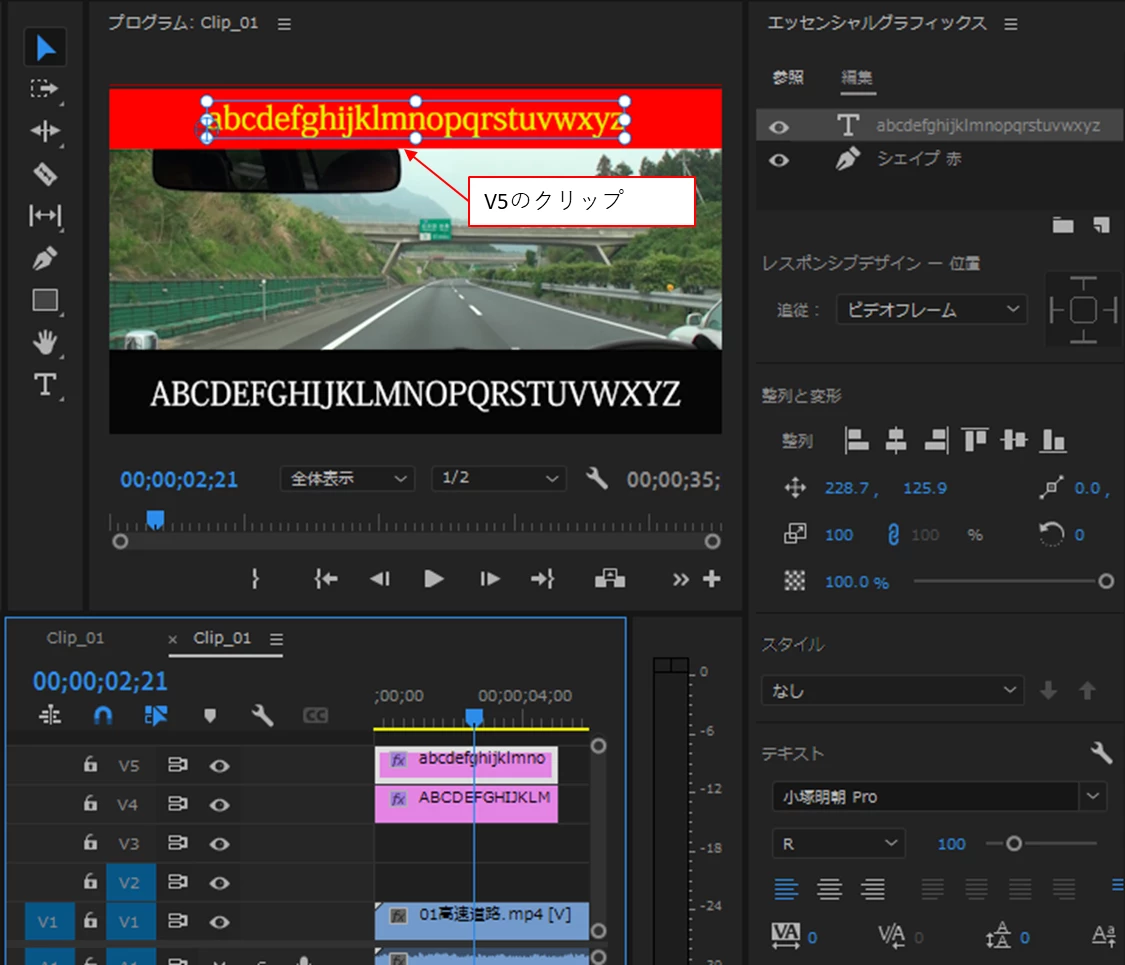This screenshot has width=1125, height=965.
Task: Open the 全体表示 zoom dropdown
Action: pyautogui.click(x=347, y=478)
